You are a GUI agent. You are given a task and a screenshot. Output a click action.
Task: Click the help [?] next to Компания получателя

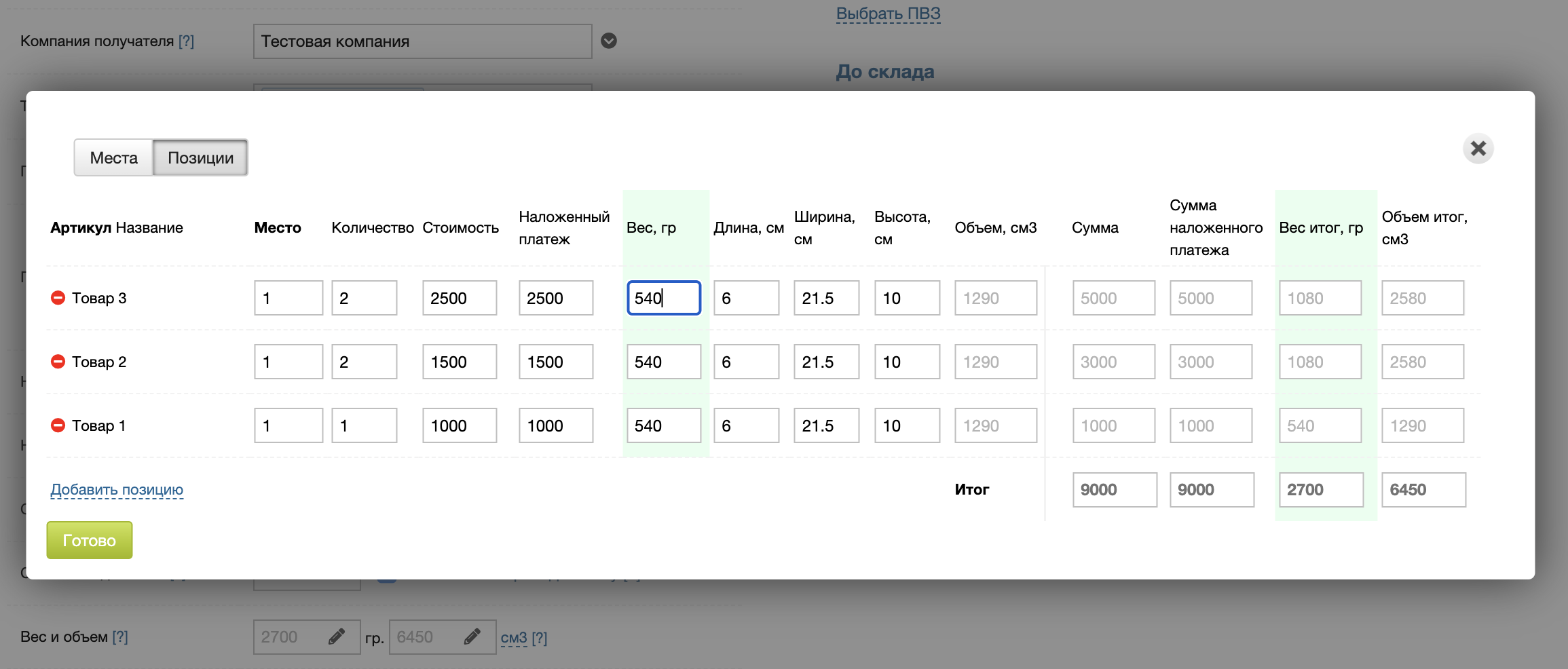(x=186, y=41)
